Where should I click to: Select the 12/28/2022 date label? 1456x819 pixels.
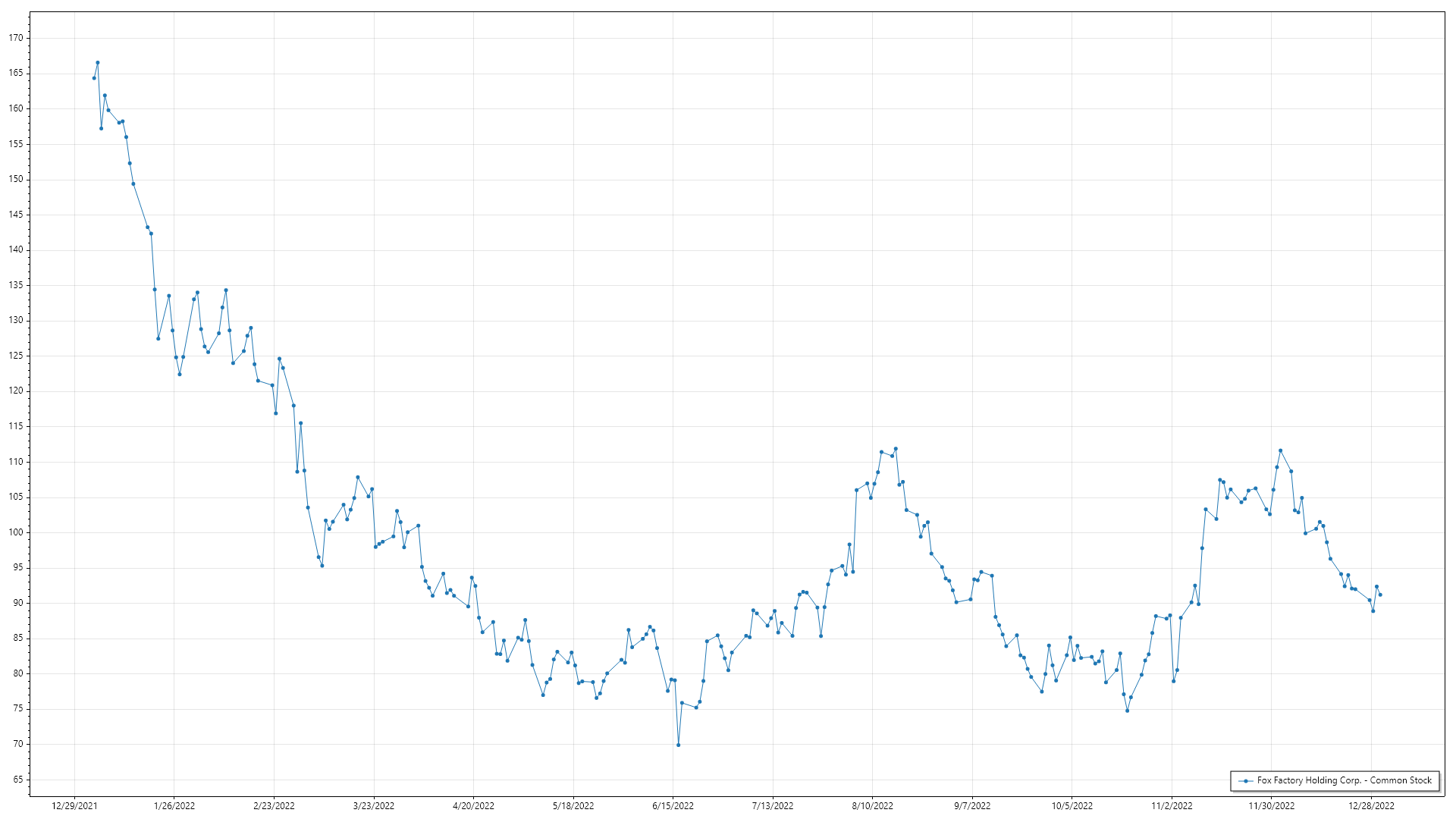click(x=1371, y=806)
